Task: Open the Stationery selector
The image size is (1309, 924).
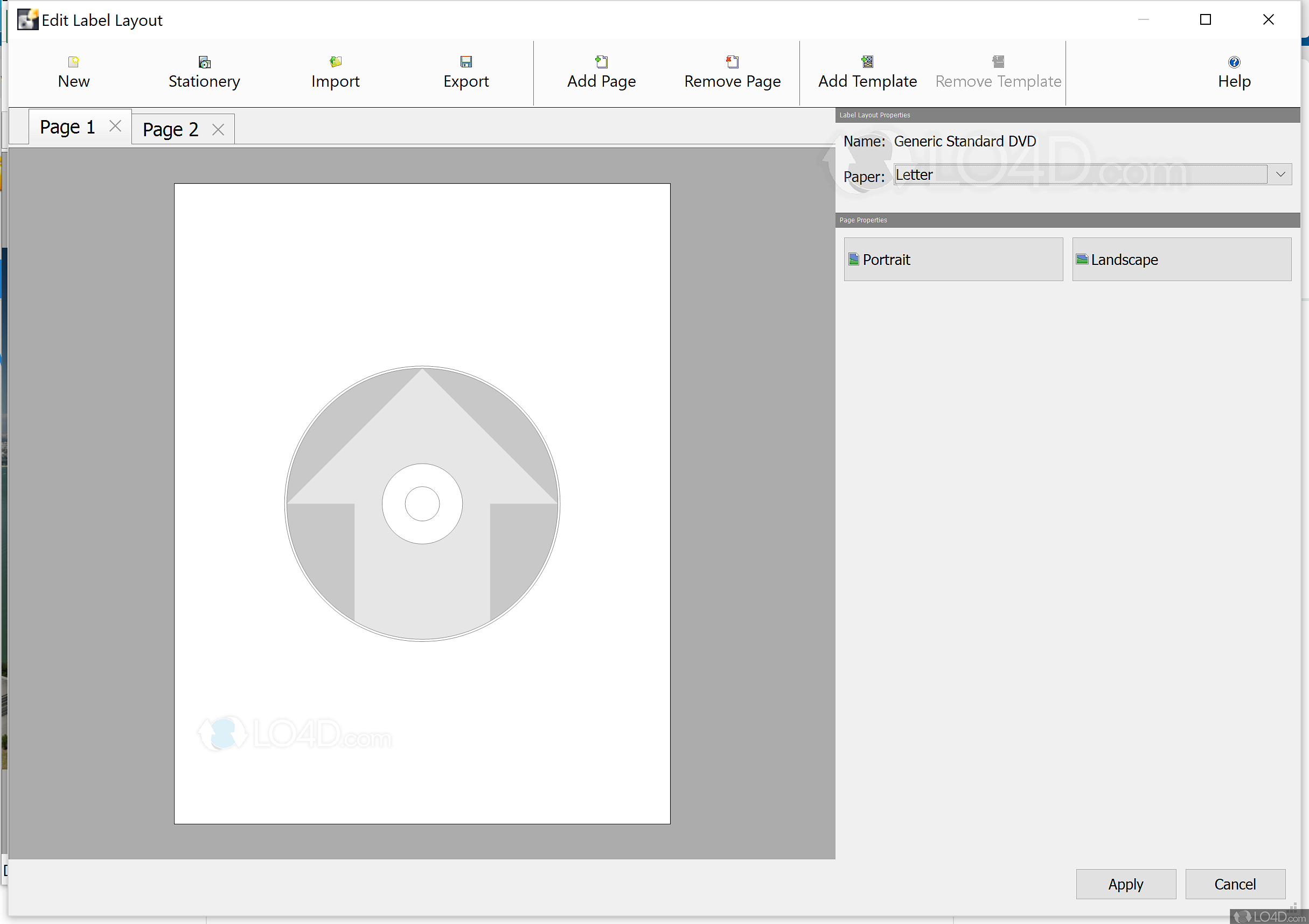Action: tap(204, 72)
